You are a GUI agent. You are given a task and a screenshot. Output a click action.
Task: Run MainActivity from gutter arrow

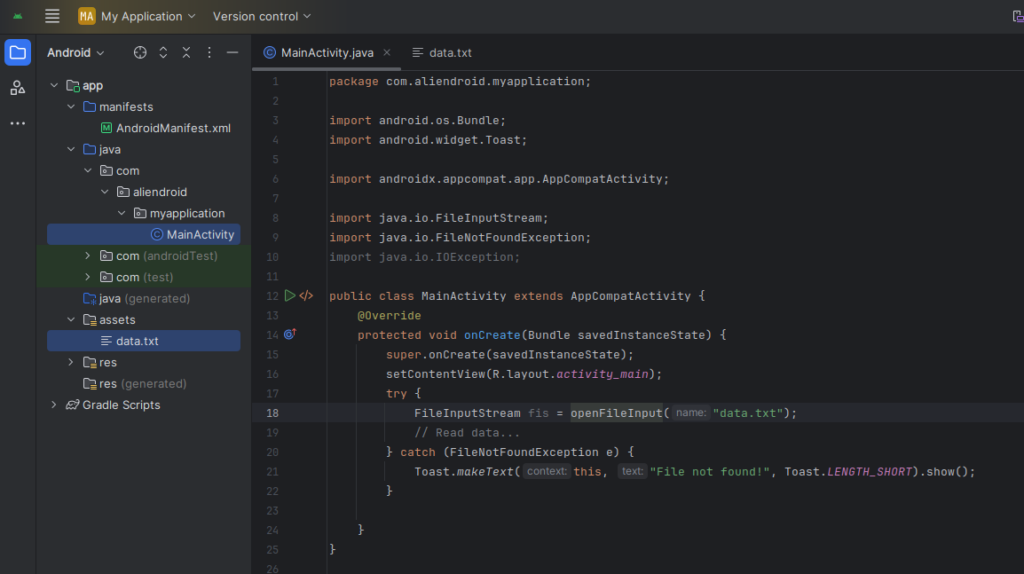point(290,296)
